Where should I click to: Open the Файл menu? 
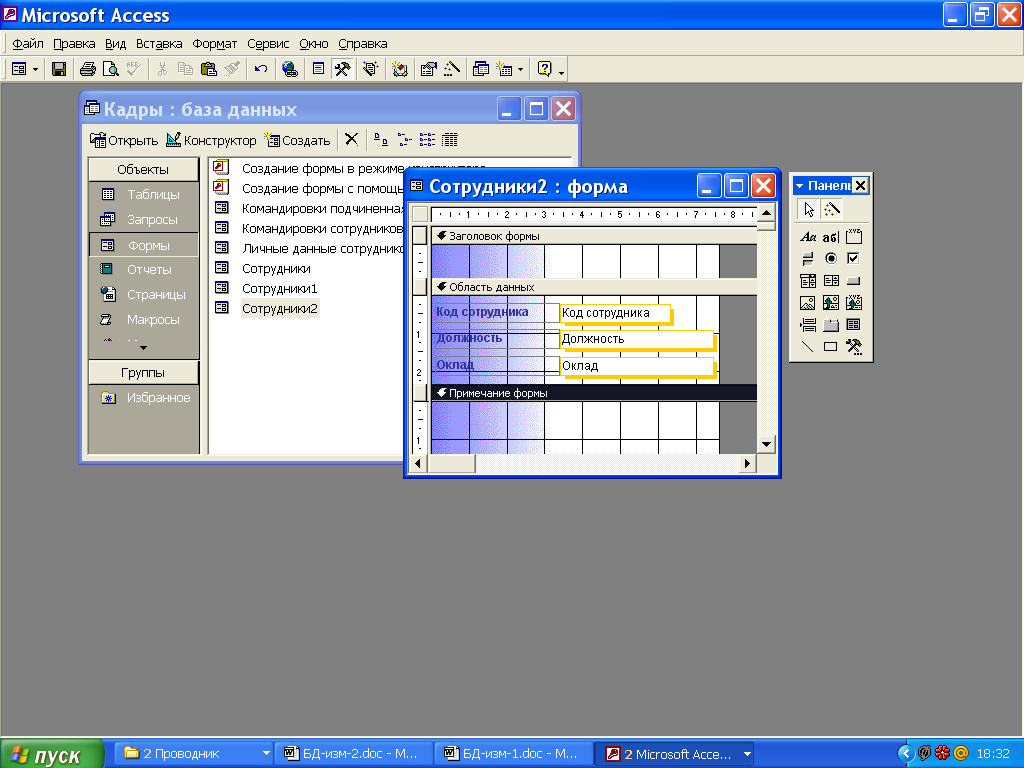click(x=28, y=44)
